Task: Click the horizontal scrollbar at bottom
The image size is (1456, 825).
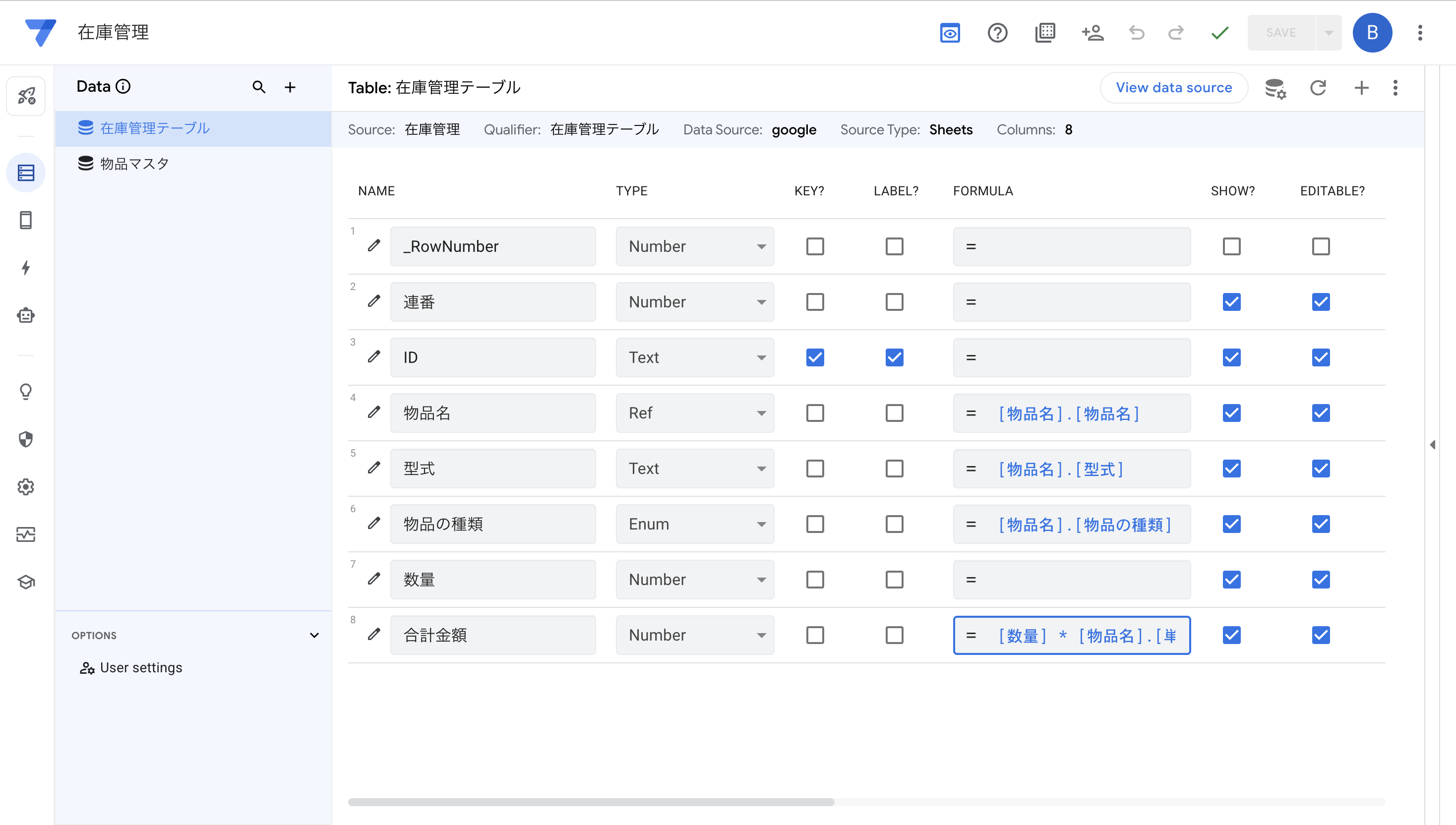Action: (x=591, y=802)
